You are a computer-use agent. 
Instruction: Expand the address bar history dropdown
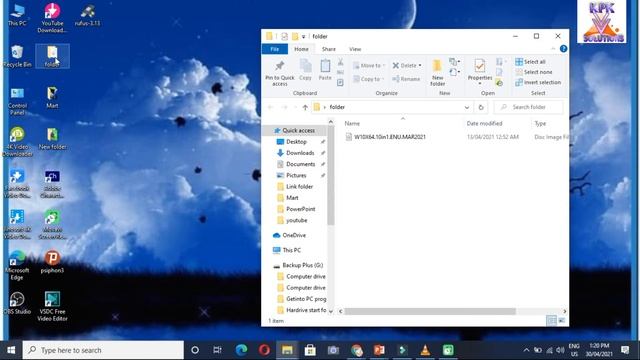point(467,107)
